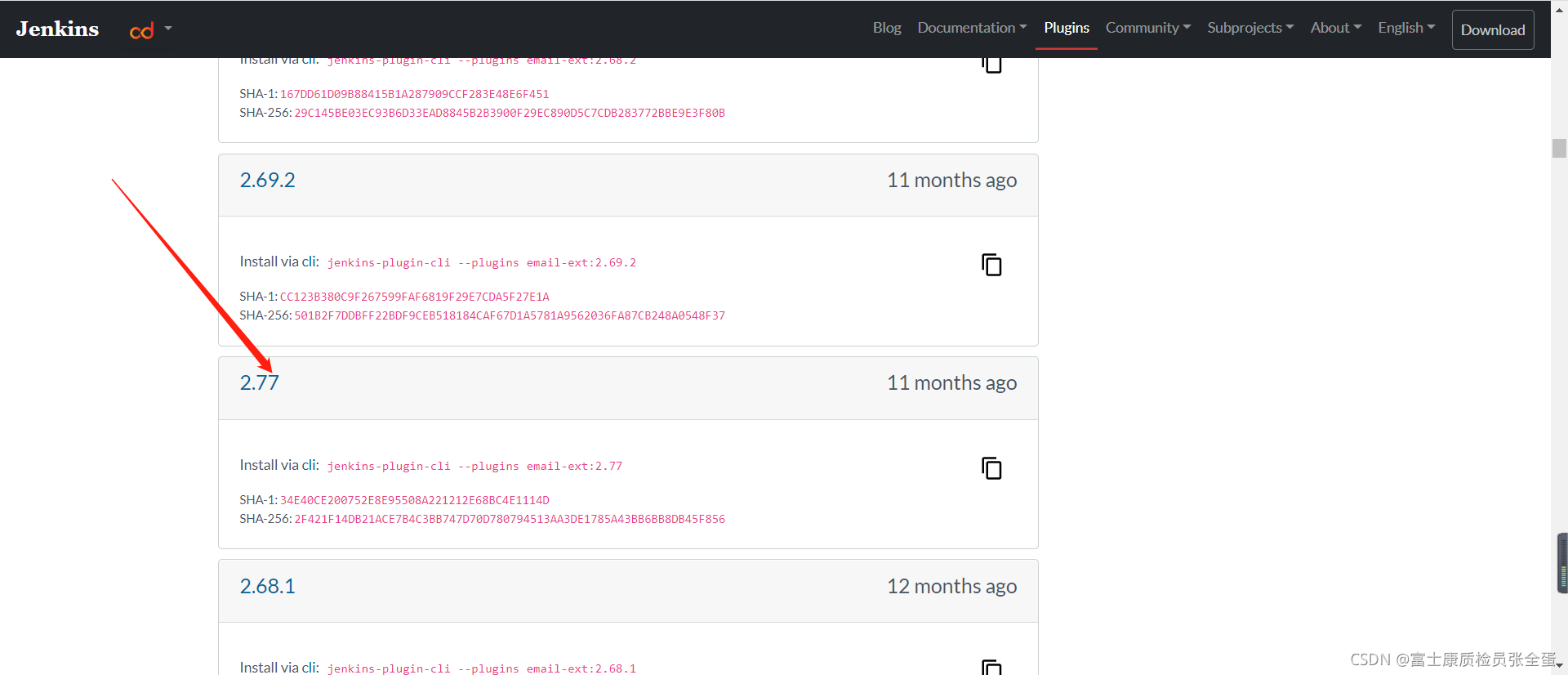Expand the Documentation menu

[x=972, y=28]
